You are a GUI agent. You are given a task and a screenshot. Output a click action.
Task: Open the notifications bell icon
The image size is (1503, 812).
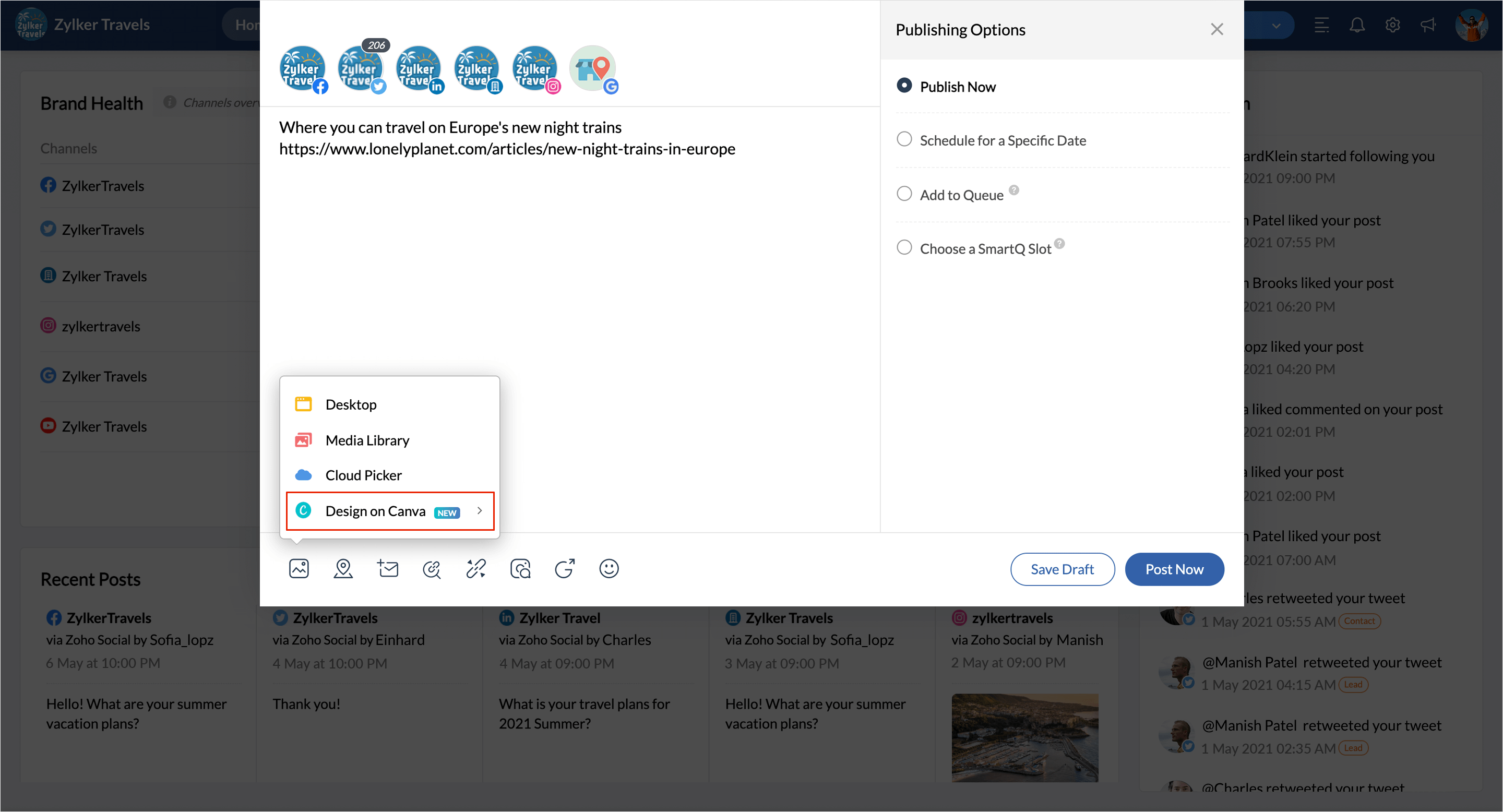point(1357,25)
